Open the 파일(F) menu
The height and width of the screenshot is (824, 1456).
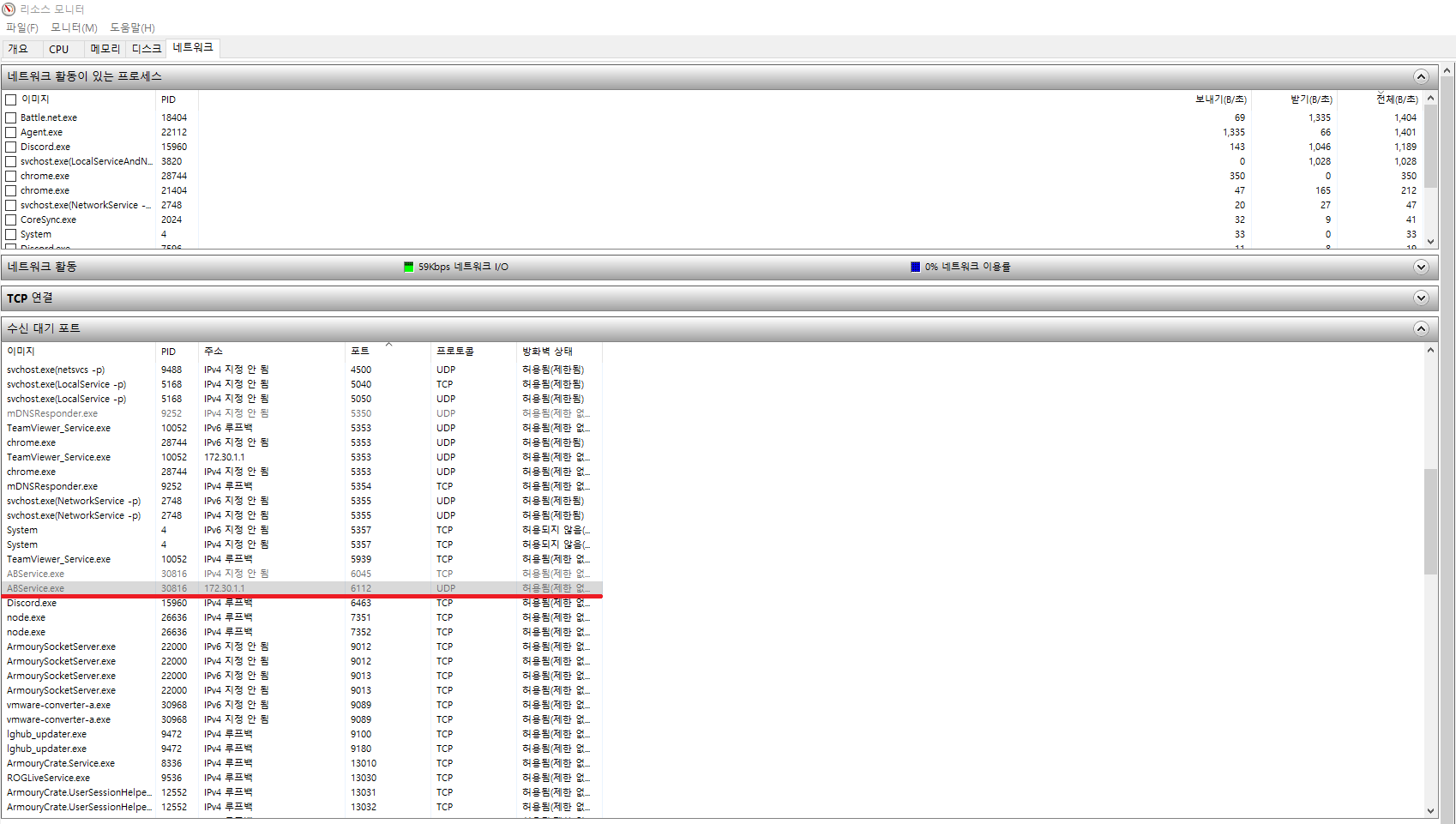pos(22,27)
